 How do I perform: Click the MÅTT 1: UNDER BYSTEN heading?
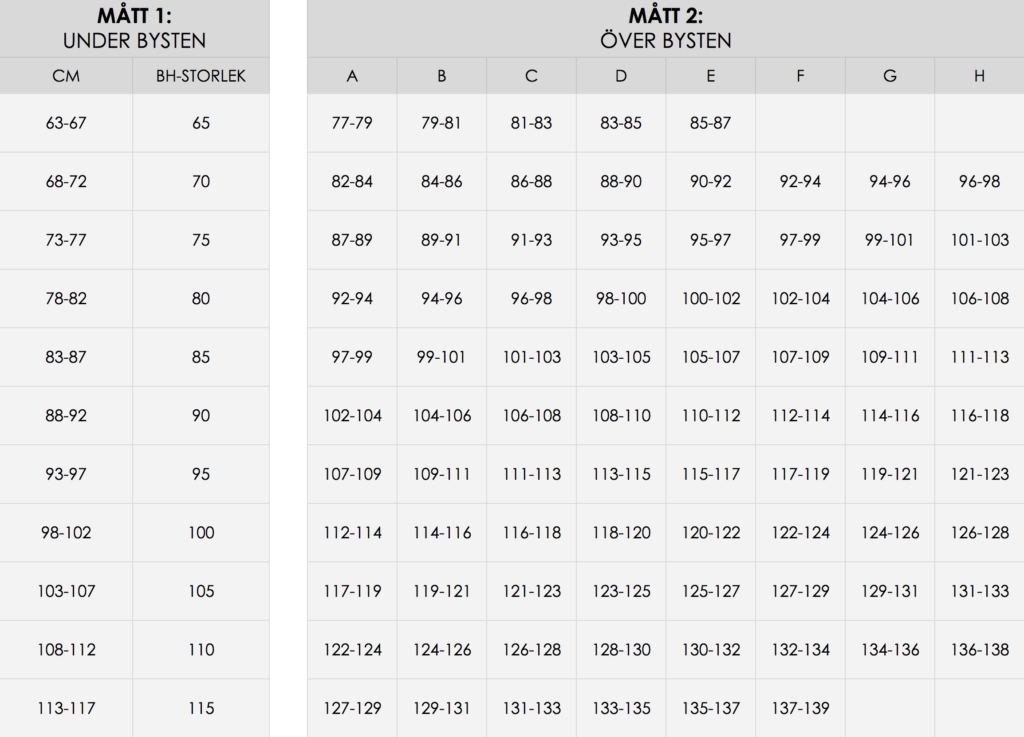134,29
